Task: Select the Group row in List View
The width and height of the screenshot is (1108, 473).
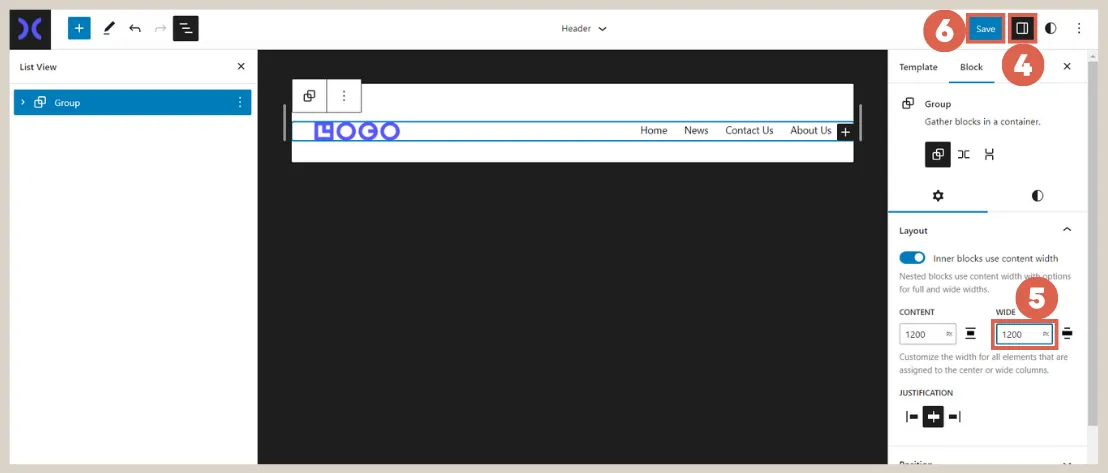Action: tap(133, 103)
